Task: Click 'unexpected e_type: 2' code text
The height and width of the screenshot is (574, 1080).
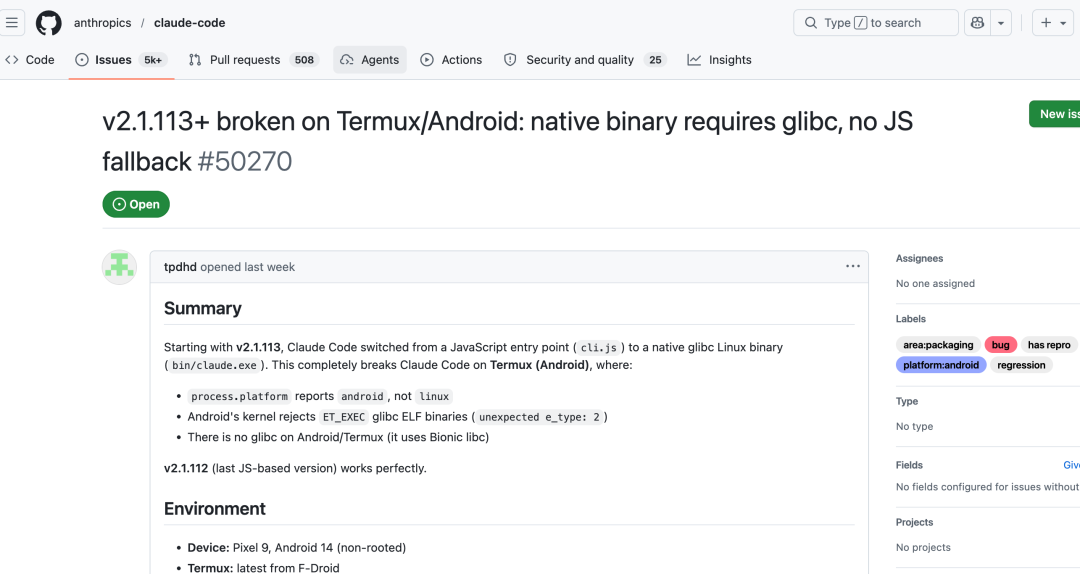Action: (539, 417)
